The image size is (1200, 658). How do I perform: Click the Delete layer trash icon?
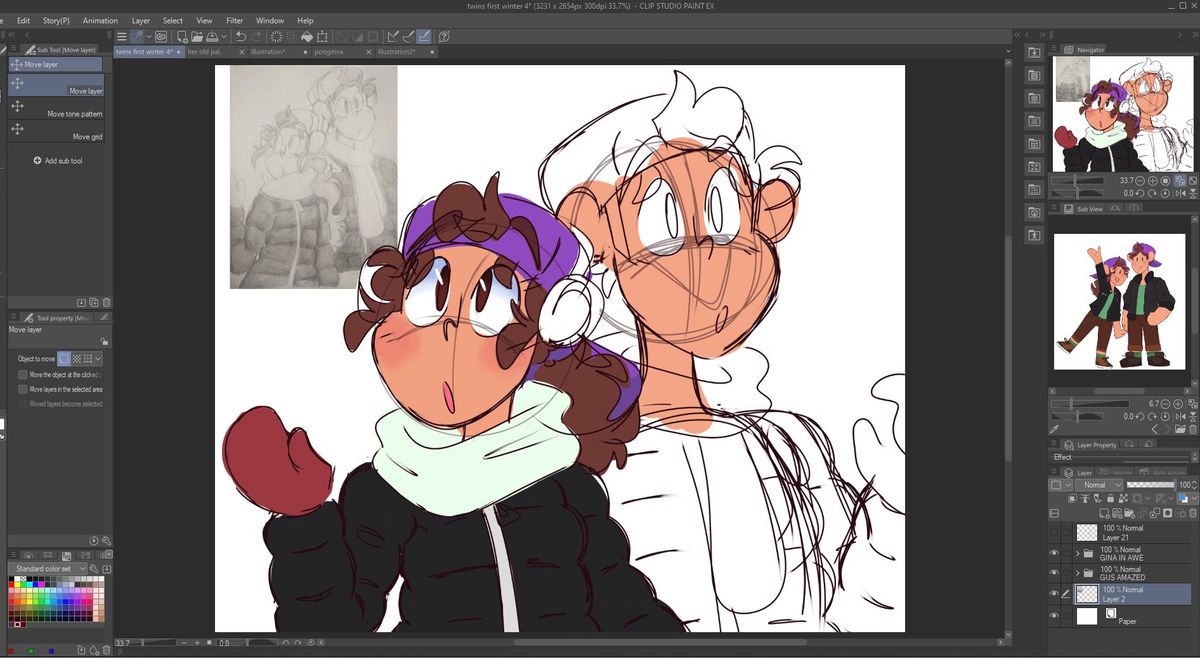(x=1193, y=513)
